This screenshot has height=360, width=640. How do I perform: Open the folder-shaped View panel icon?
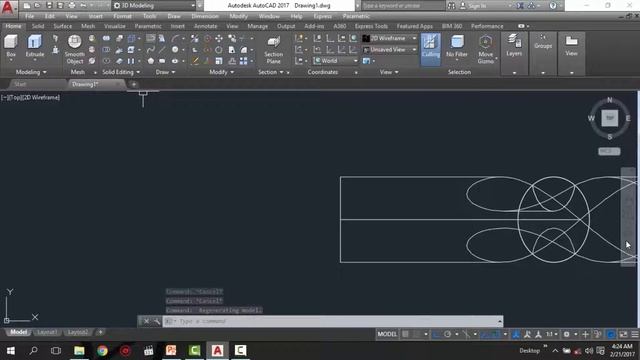click(571, 41)
